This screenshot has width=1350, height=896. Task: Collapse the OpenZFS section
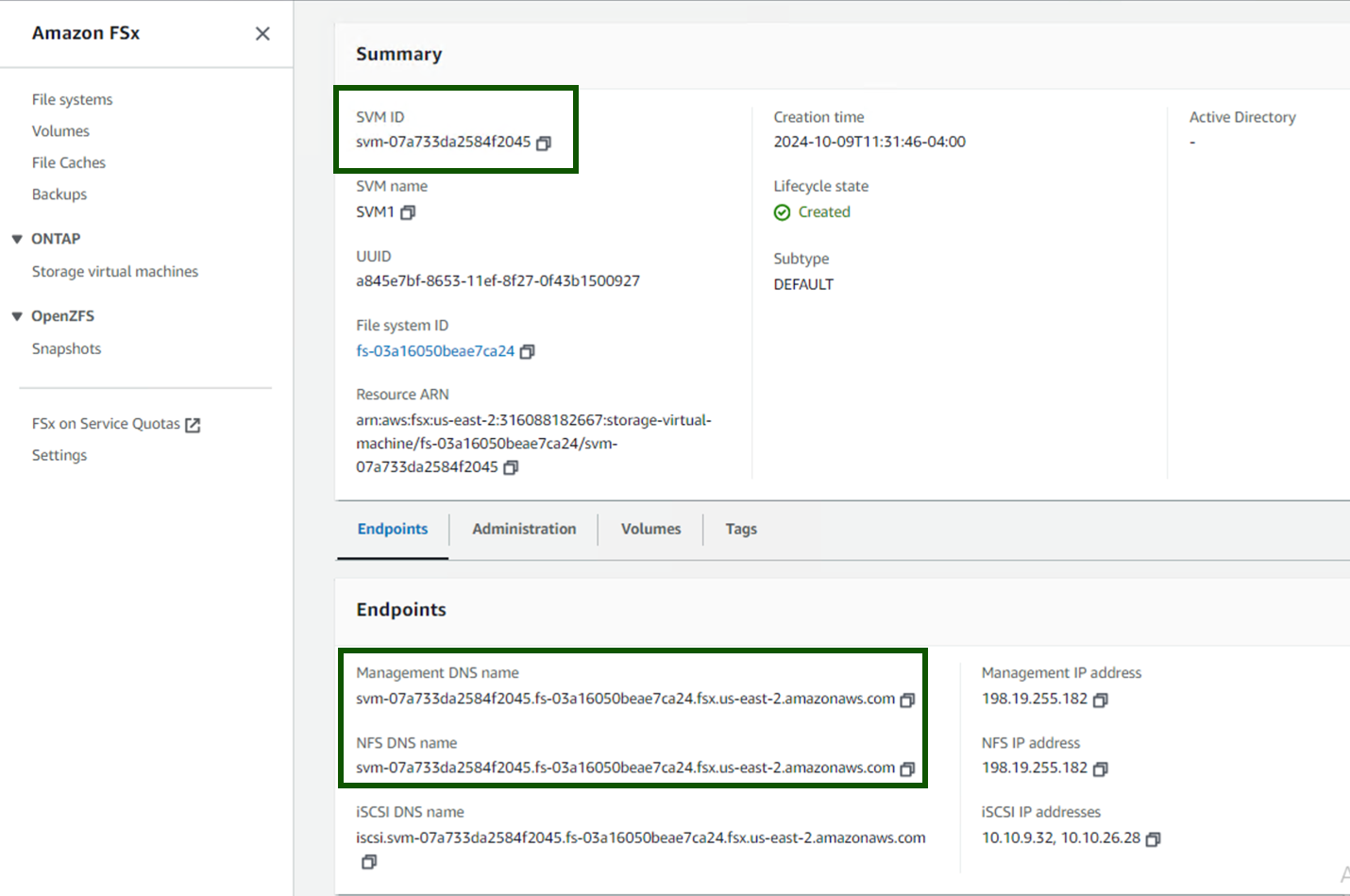[x=17, y=316]
